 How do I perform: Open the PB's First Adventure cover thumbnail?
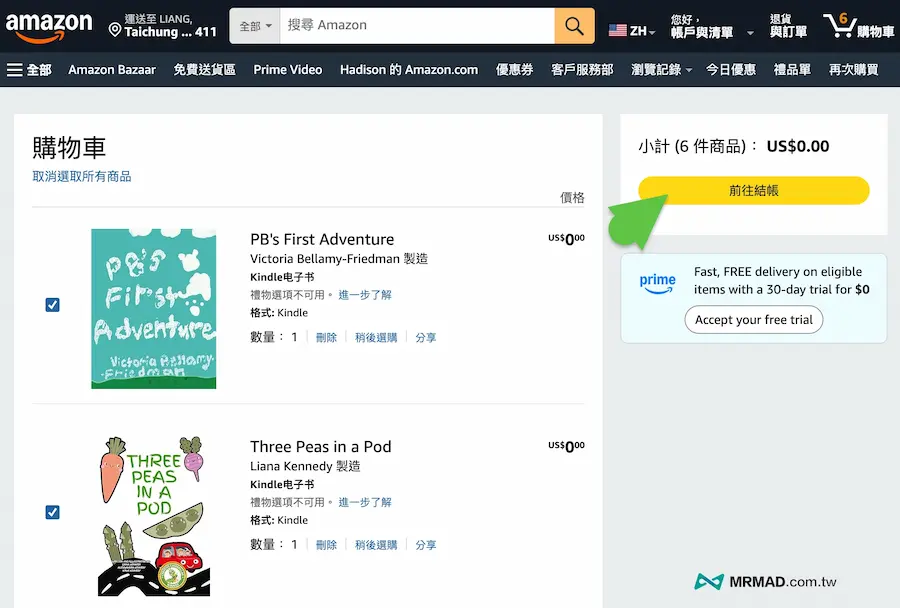coord(153,309)
